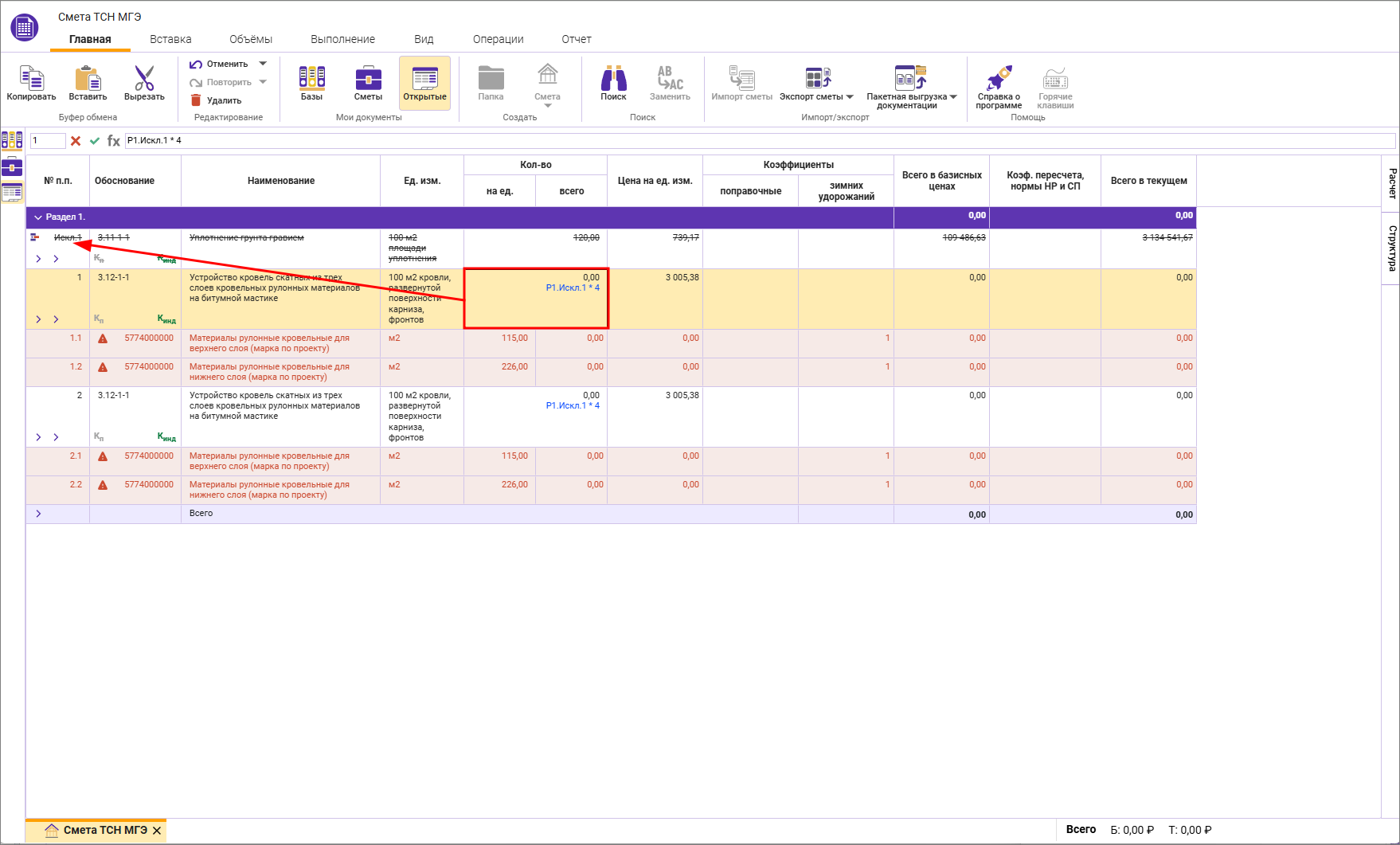Confirm formula with green checkmark icon

click(95, 141)
